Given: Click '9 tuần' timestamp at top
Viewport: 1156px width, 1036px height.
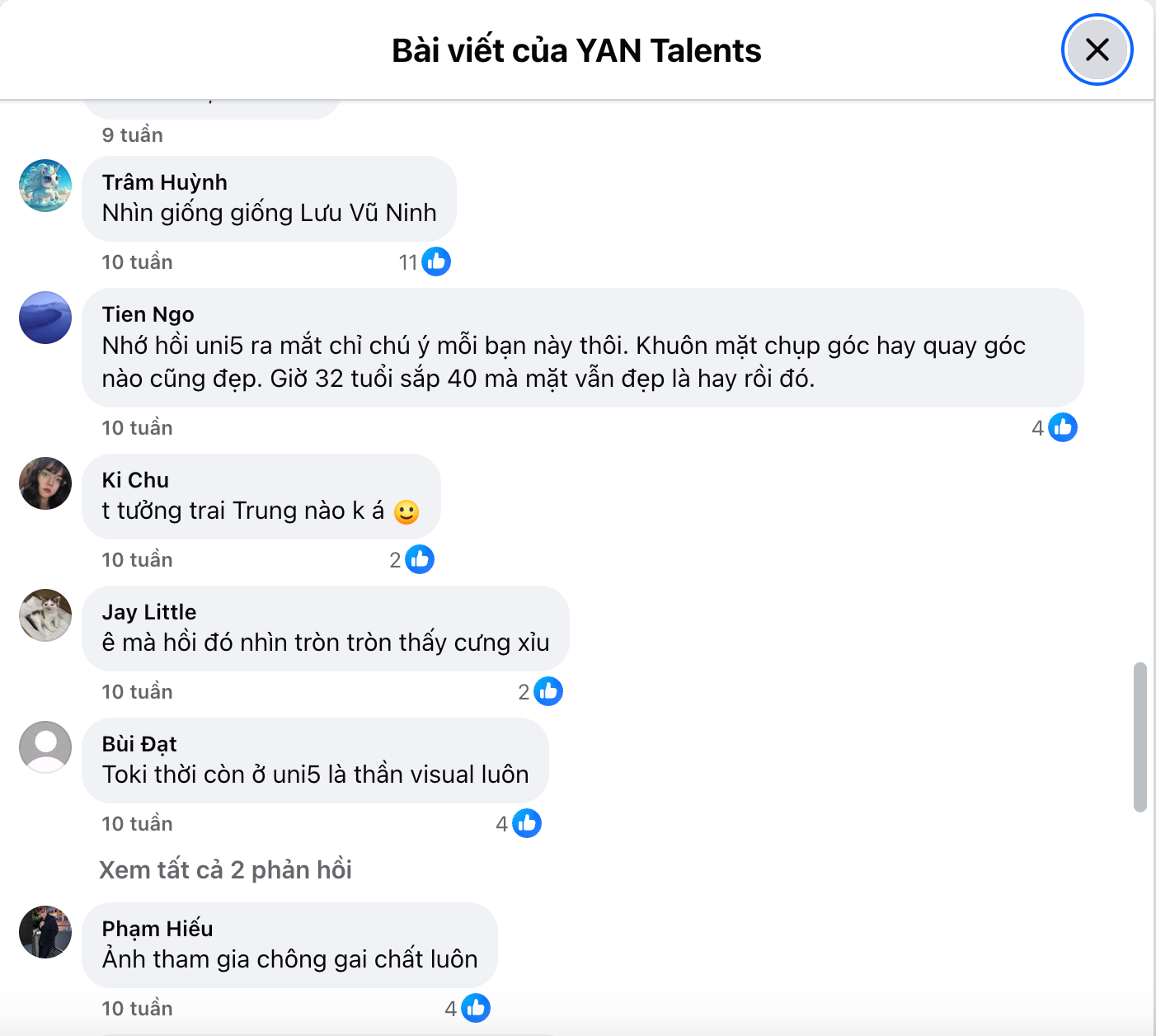Looking at the screenshot, I should pos(132,135).
